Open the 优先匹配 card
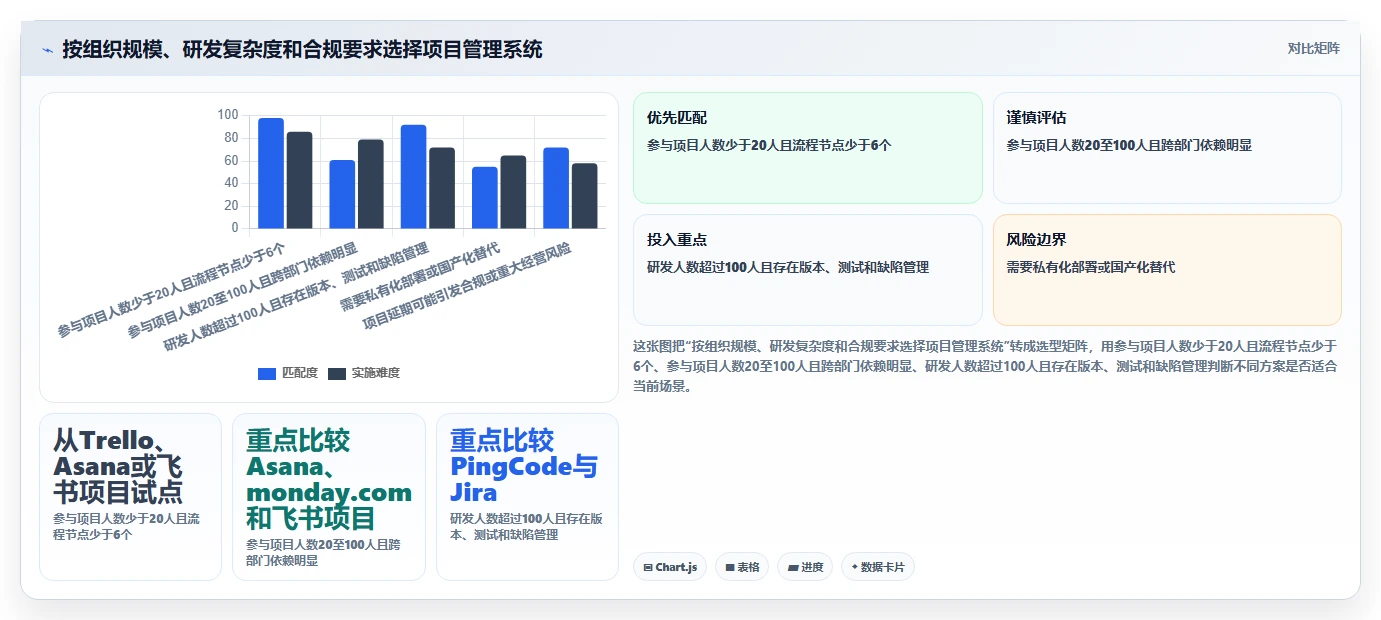This screenshot has width=1381, height=620. click(x=807, y=148)
